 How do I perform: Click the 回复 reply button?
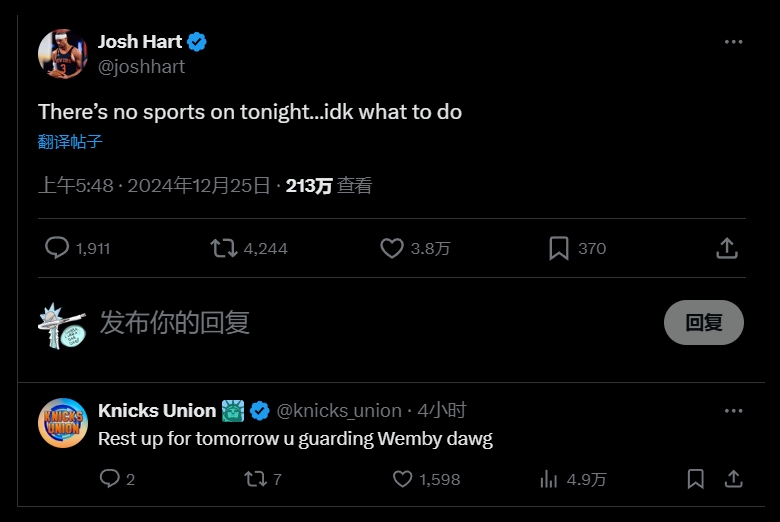point(703,322)
